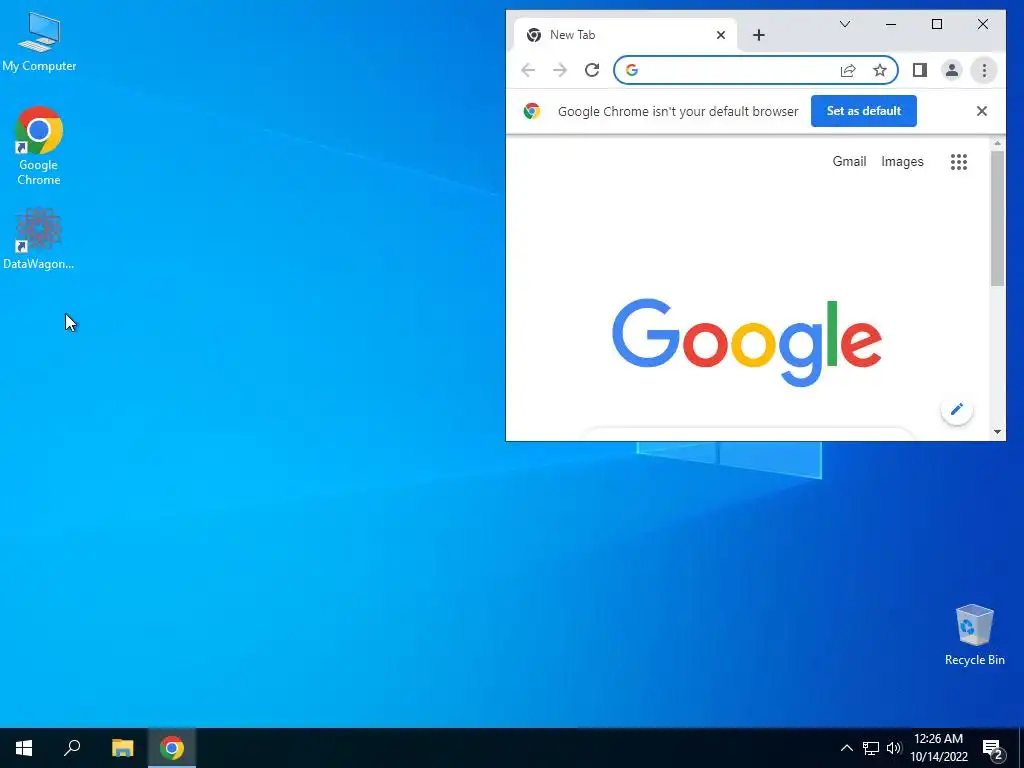Customize this page with the pencil icon

coord(957,409)
